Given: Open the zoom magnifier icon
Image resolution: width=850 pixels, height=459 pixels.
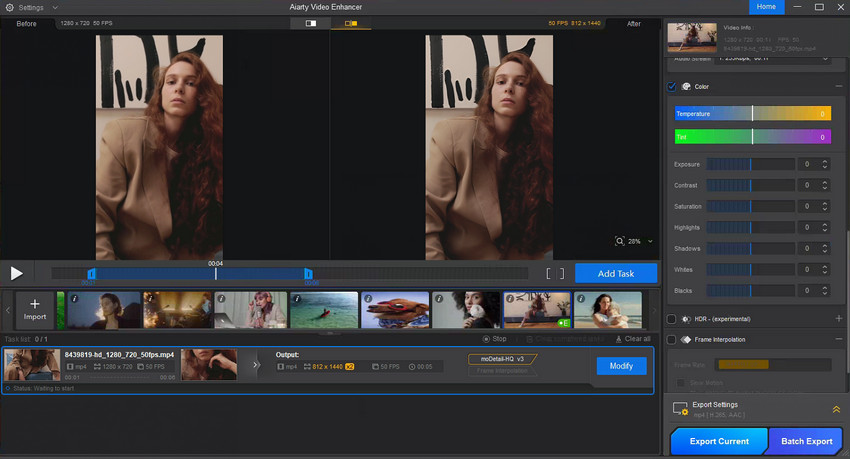Looking at the screenshot, I should tap(620, 241).
